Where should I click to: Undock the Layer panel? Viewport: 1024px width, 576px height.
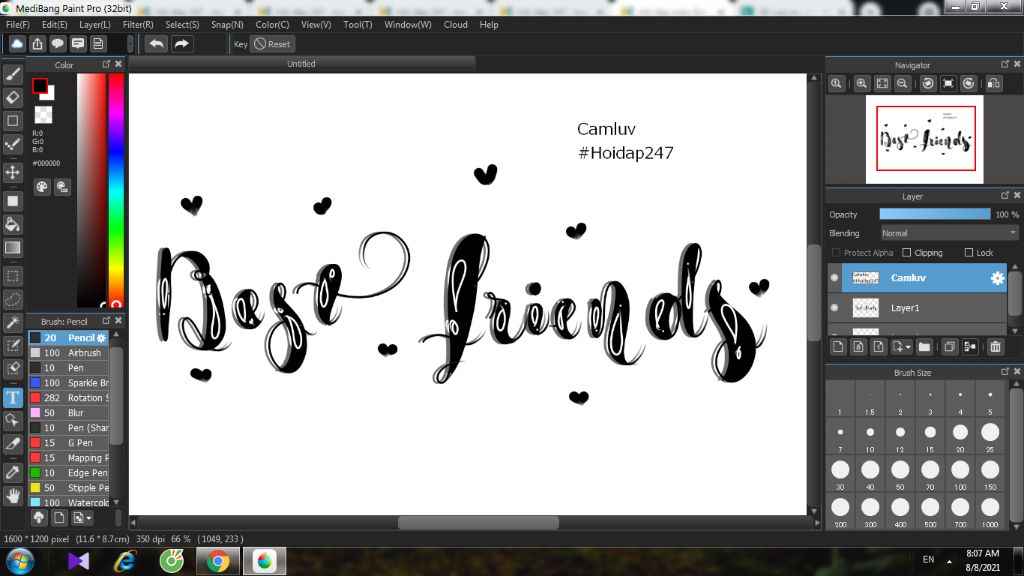click(x=1005, y=195)
